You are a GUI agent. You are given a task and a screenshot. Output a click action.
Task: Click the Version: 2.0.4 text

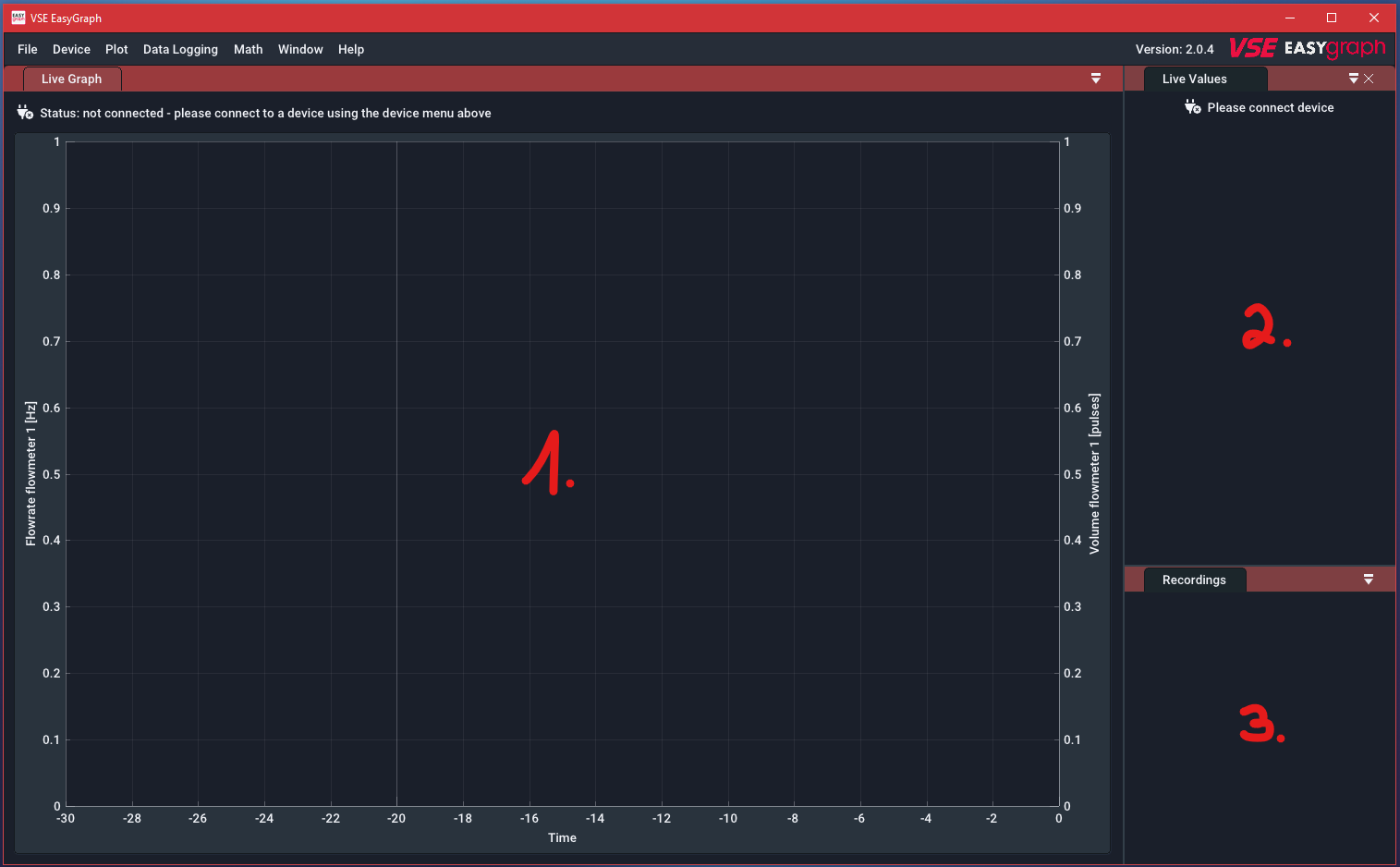coord(1175,49)
